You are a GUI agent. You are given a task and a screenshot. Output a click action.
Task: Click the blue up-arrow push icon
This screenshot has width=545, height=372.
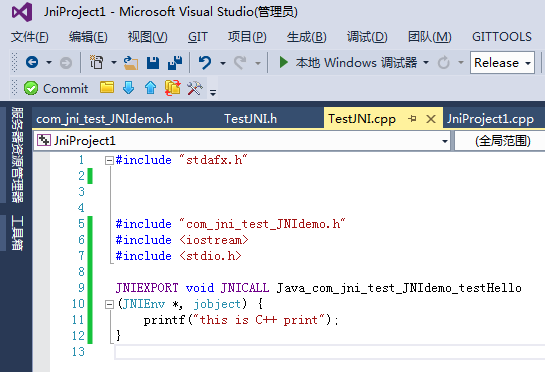(x=150, y=88)
